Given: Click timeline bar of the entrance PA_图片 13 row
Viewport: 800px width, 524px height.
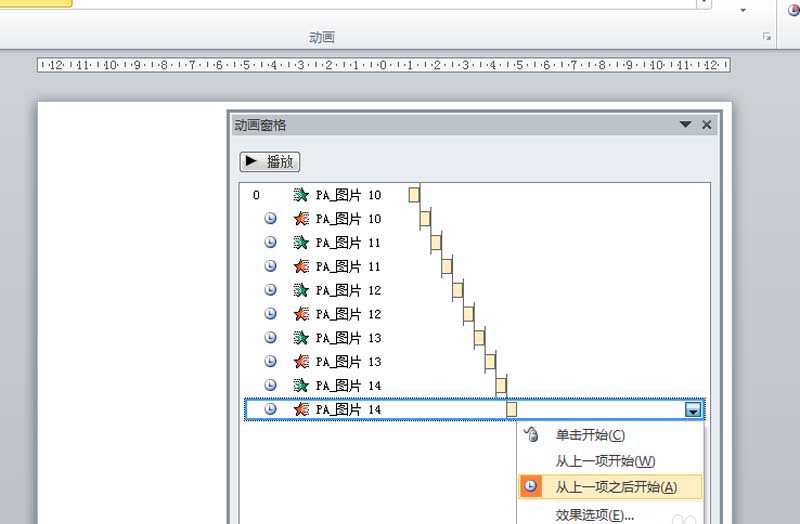Looking at the screenshot, I should pos(479,338).
